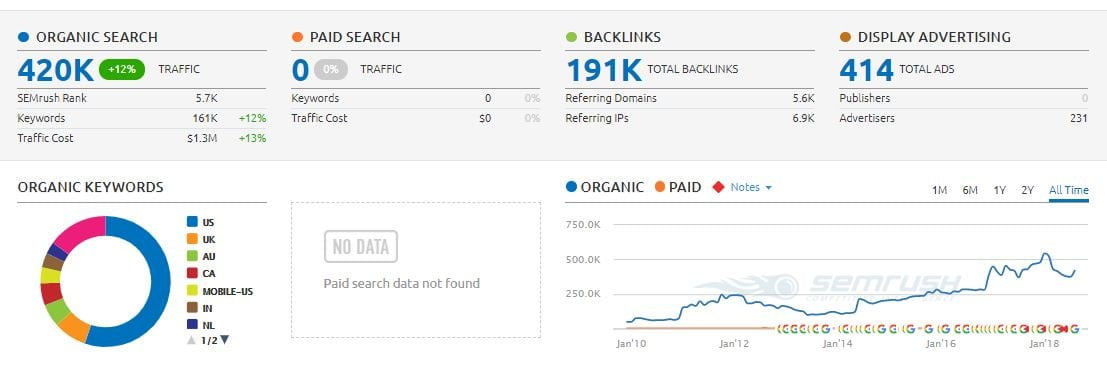1107x380 pixels.
Task: Click the organic traffic line peak near Jan'18
Action: (x=1046, y=254)
